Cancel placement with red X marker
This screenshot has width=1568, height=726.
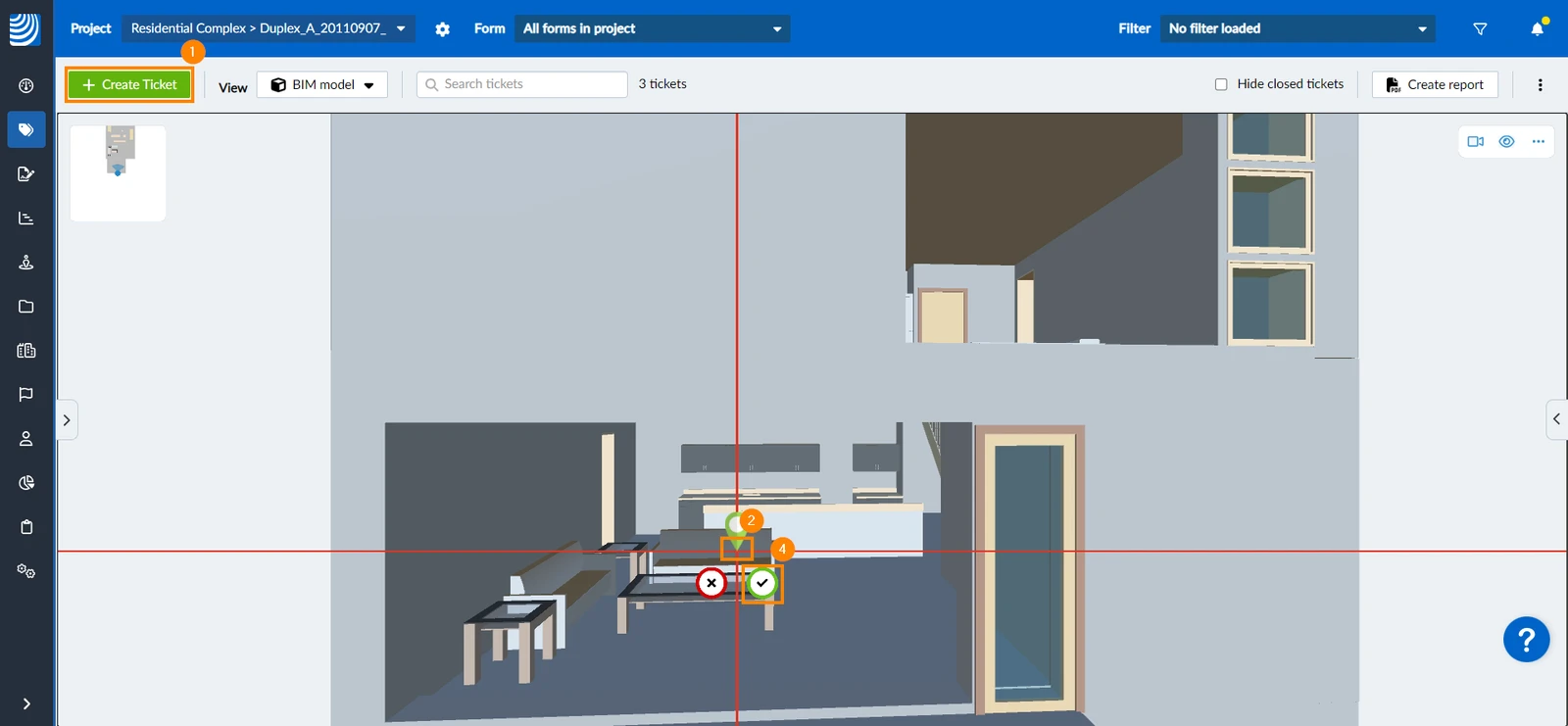click(711, 584)
